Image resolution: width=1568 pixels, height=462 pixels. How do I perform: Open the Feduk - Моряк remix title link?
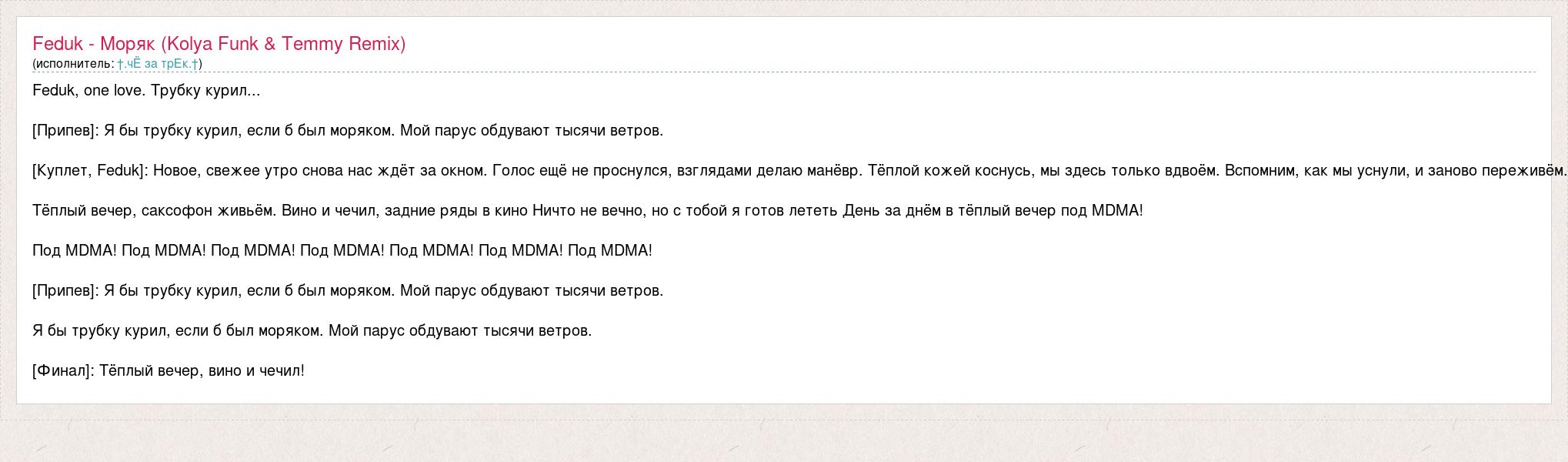[219, 44]
